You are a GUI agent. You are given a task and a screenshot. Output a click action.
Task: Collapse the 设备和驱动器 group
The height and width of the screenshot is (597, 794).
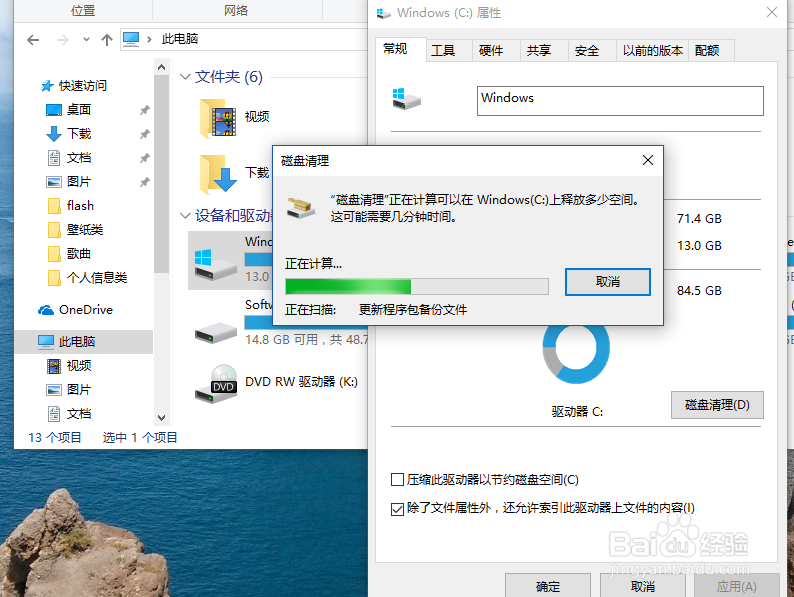(x=185, y=216)
